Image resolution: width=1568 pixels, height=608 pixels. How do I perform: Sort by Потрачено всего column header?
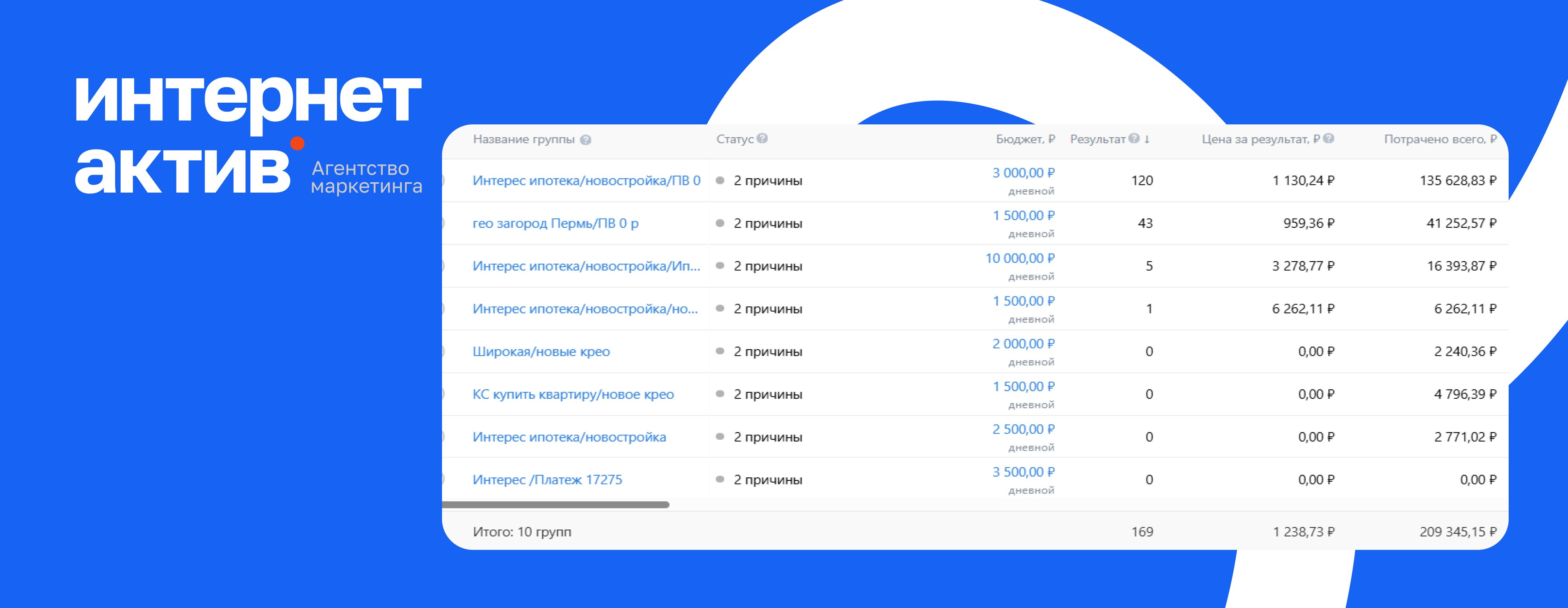point(1440,140)
